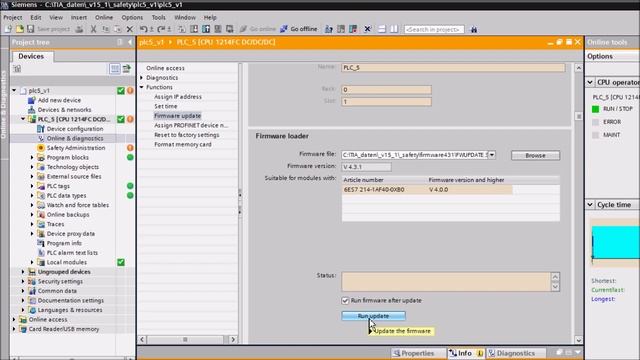Collapse the Project tree panel arrow

pos(130,42)
